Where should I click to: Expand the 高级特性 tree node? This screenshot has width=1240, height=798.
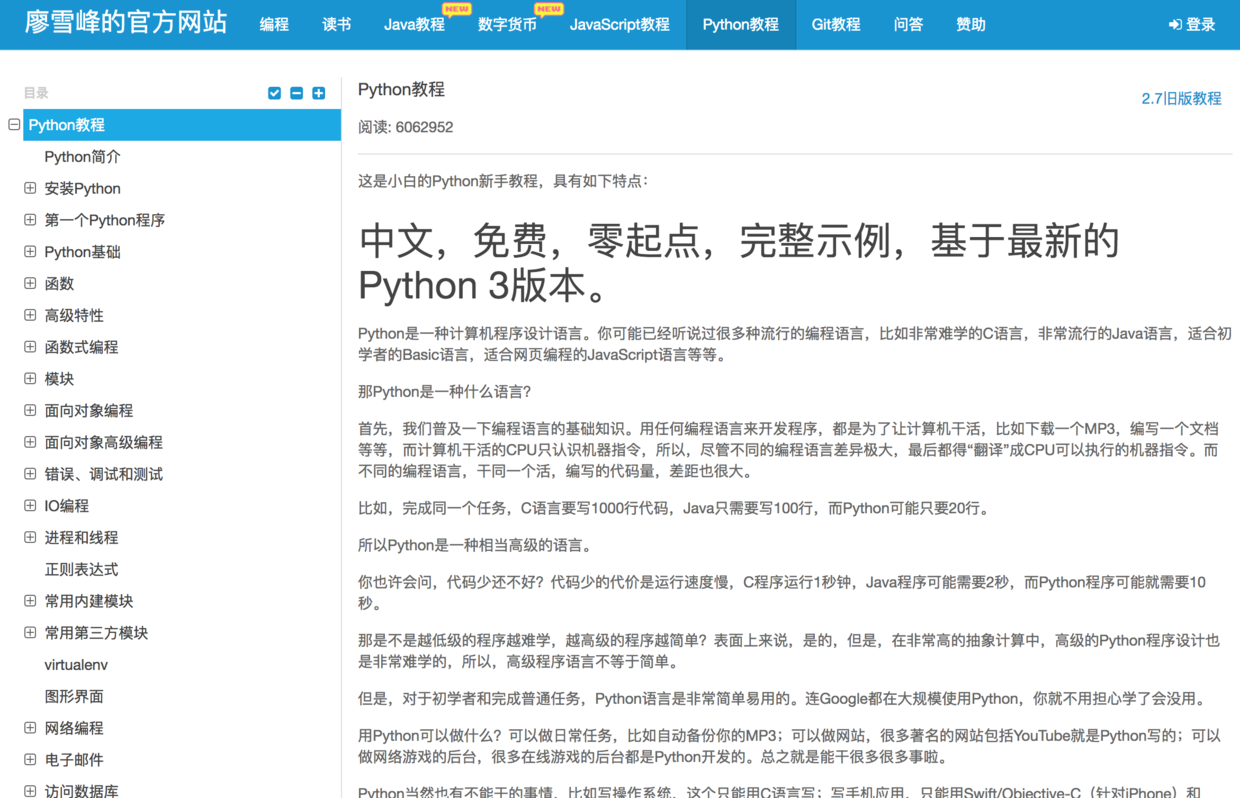click(x=30, y=315)
